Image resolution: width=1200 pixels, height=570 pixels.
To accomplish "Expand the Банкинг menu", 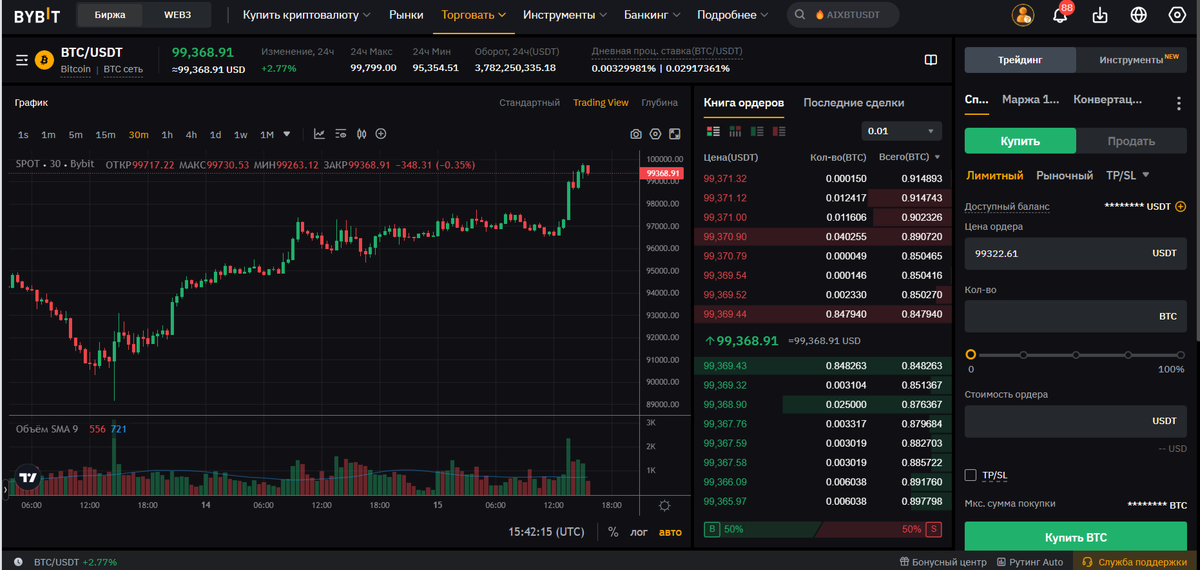I will (x=652, y=15).
